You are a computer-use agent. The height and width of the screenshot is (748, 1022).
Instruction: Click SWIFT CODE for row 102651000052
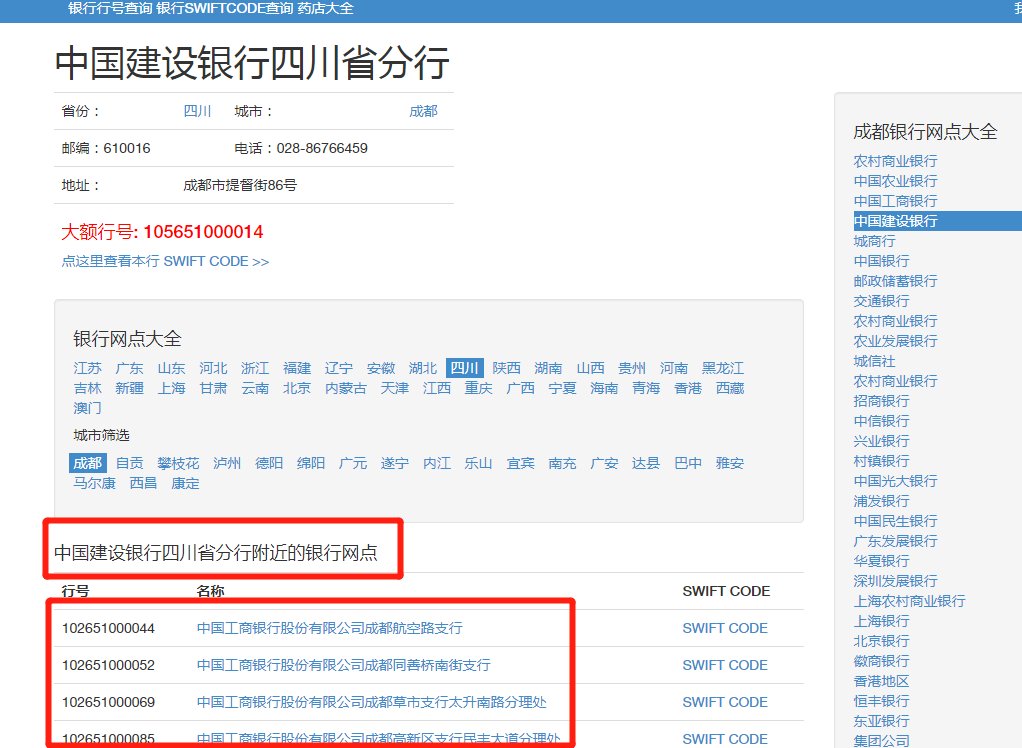click(725, 665)
